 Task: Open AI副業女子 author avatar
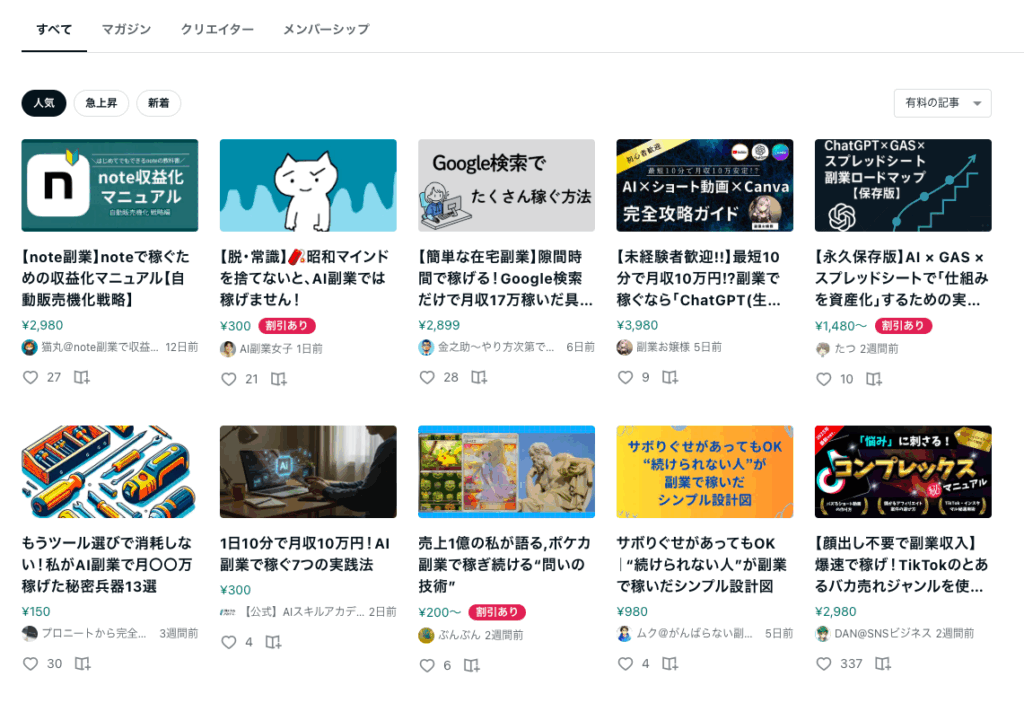click(x=228, y=349)
